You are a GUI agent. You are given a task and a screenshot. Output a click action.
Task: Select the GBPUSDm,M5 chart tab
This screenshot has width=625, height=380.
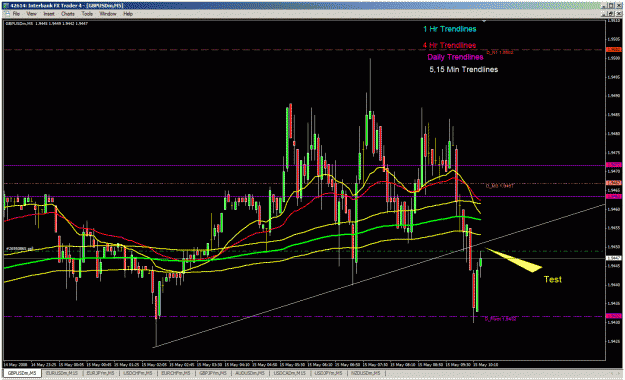pyautogui.click(x=22, y=373)
